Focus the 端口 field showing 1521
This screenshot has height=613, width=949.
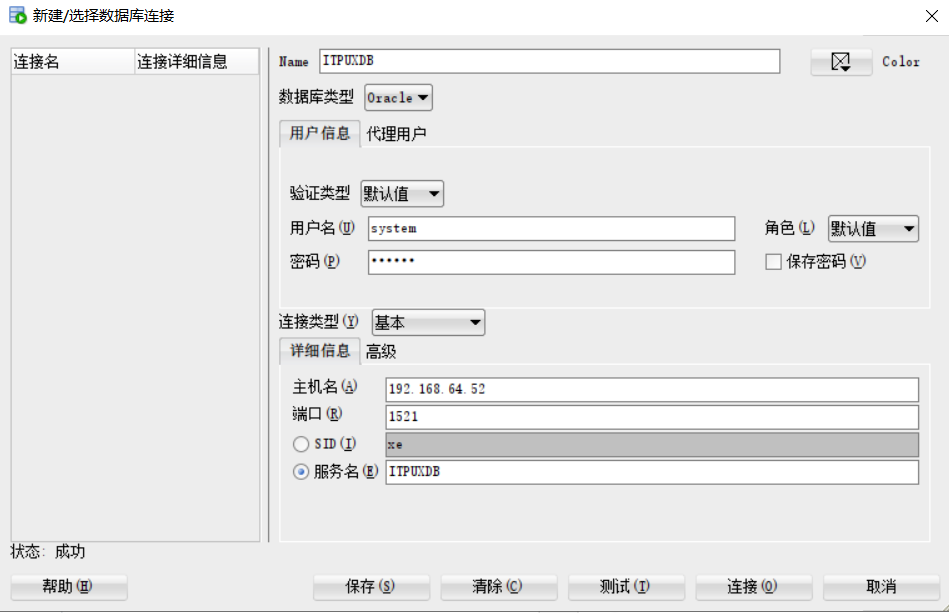click(x=652, y=417)
